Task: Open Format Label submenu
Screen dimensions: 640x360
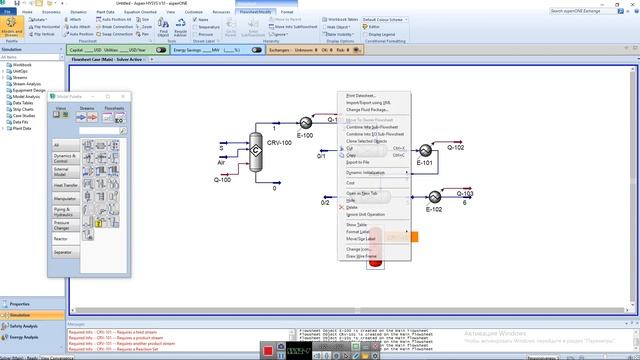Action: click(x=374, y=232)
